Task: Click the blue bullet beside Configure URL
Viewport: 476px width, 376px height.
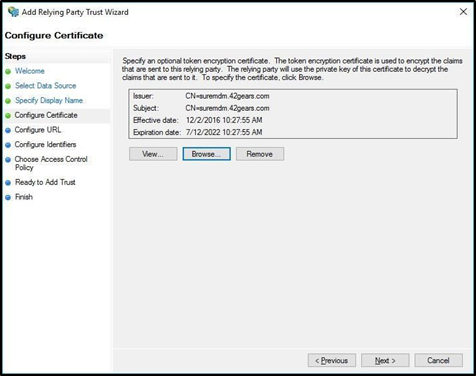Action: 8,130
